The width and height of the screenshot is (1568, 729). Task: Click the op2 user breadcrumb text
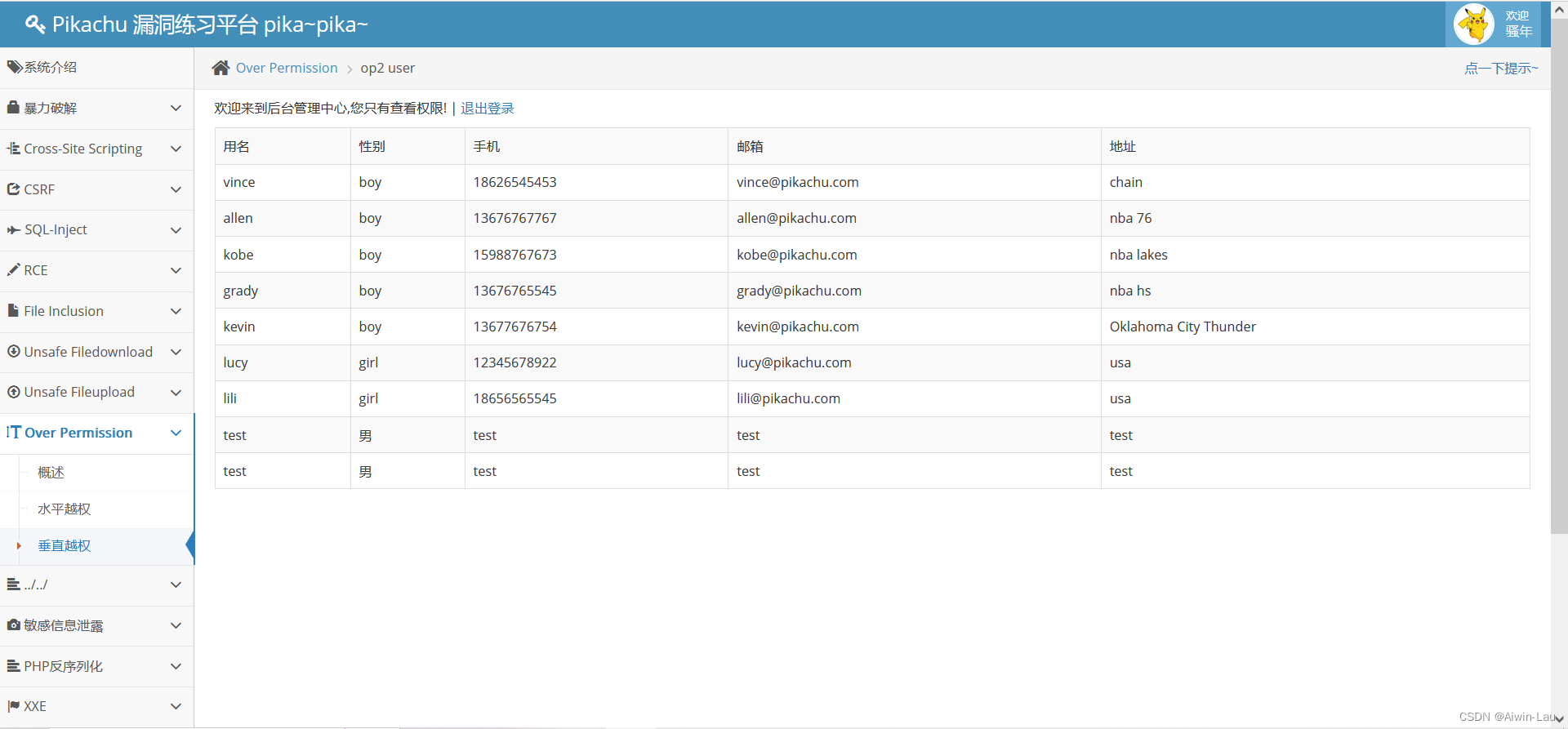(387, 68)
